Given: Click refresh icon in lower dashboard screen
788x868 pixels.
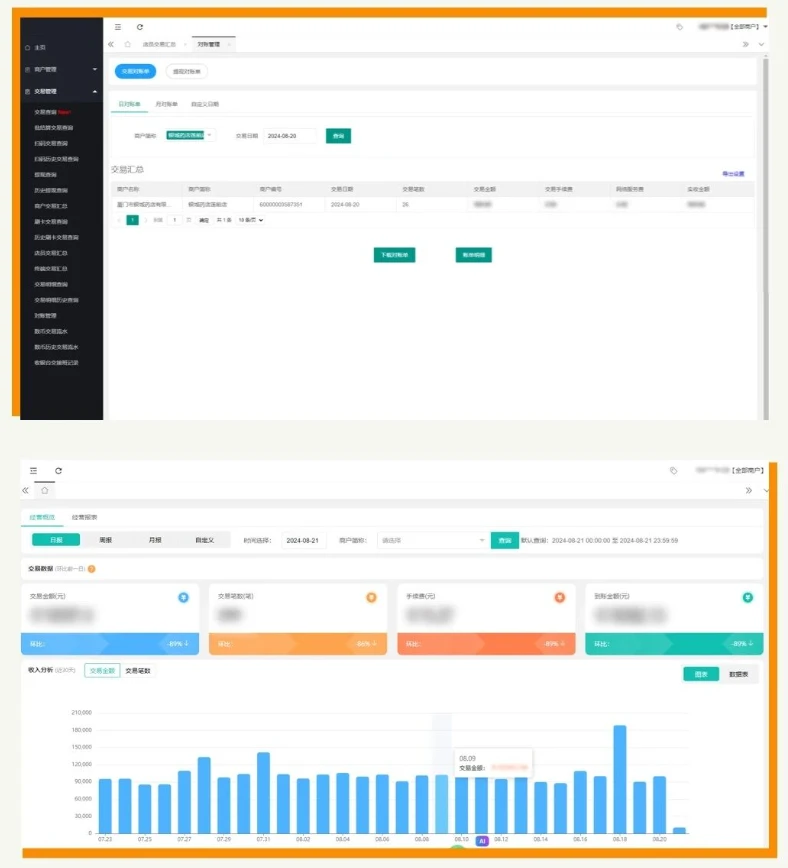Looking at the screenshot, I should tap(58, 471).
